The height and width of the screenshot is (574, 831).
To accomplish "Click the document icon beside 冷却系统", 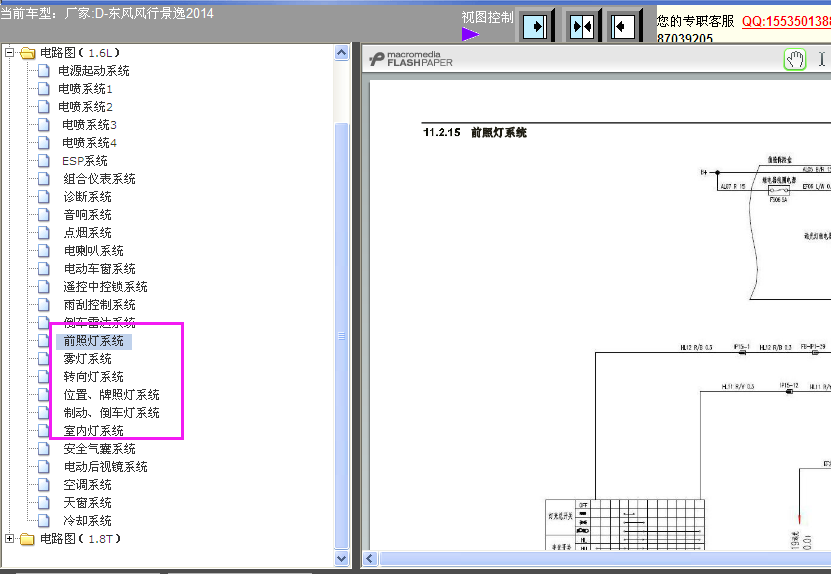I will [44, 521].
